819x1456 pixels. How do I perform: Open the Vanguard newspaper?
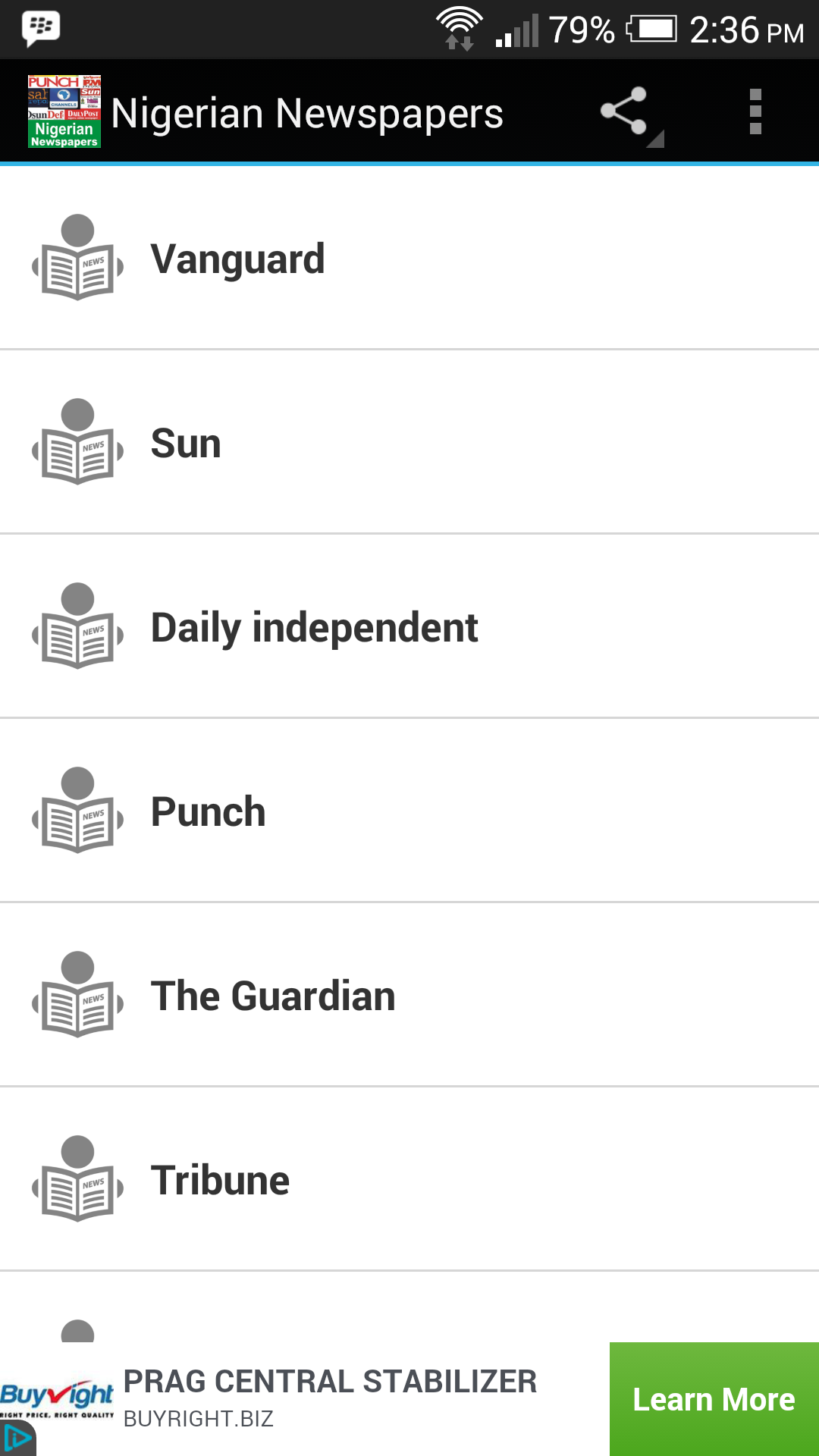(409, 258)
